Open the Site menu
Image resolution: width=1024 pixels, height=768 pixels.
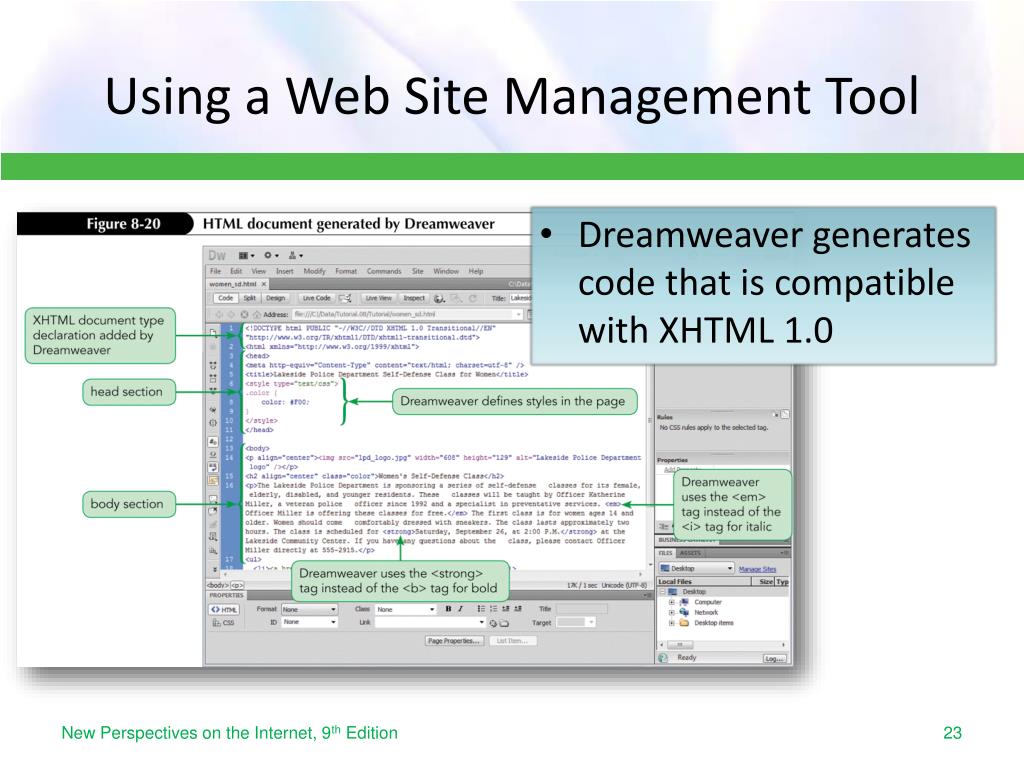[418, 271]
